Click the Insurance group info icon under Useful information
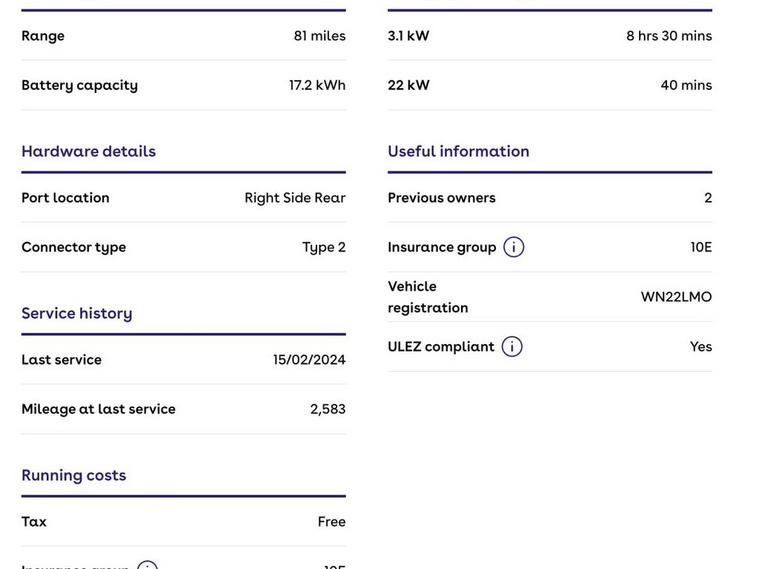Screen dimensions: 759x569 (514, 247)
